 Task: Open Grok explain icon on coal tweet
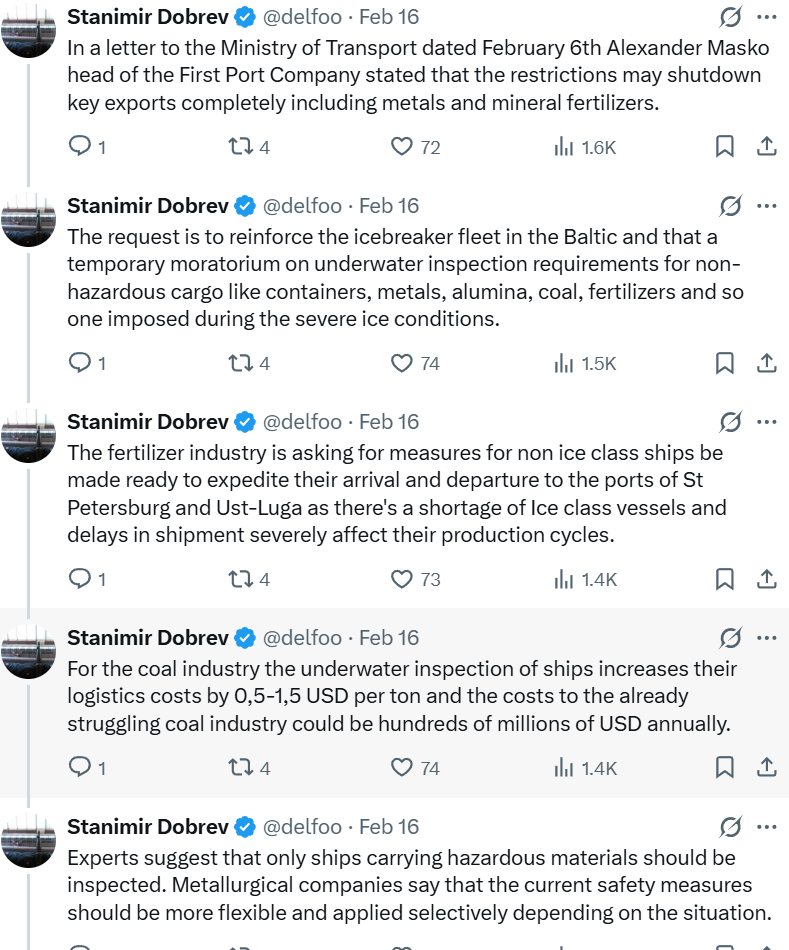point(730,638)
